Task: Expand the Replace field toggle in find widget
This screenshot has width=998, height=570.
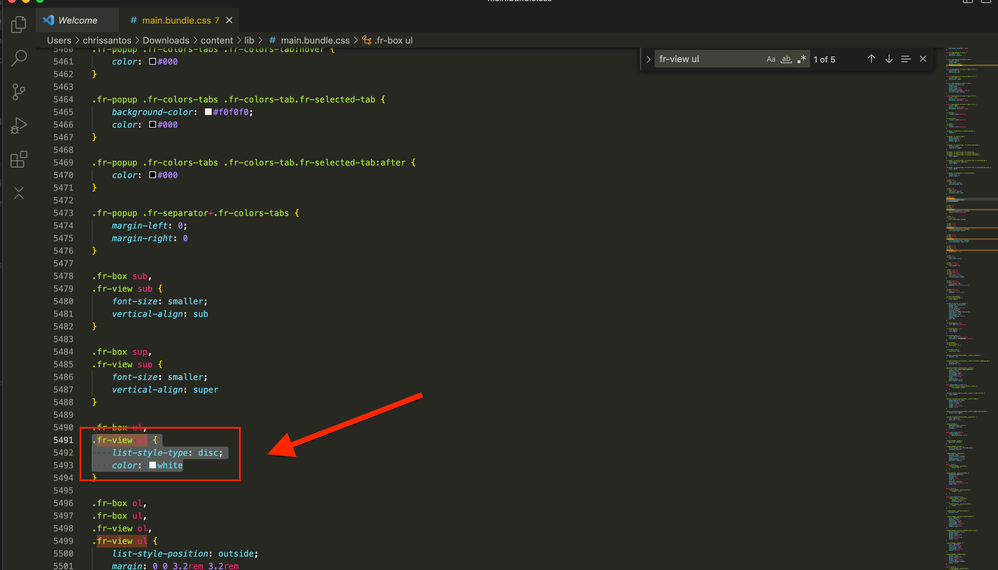Action: pos(648,59)
